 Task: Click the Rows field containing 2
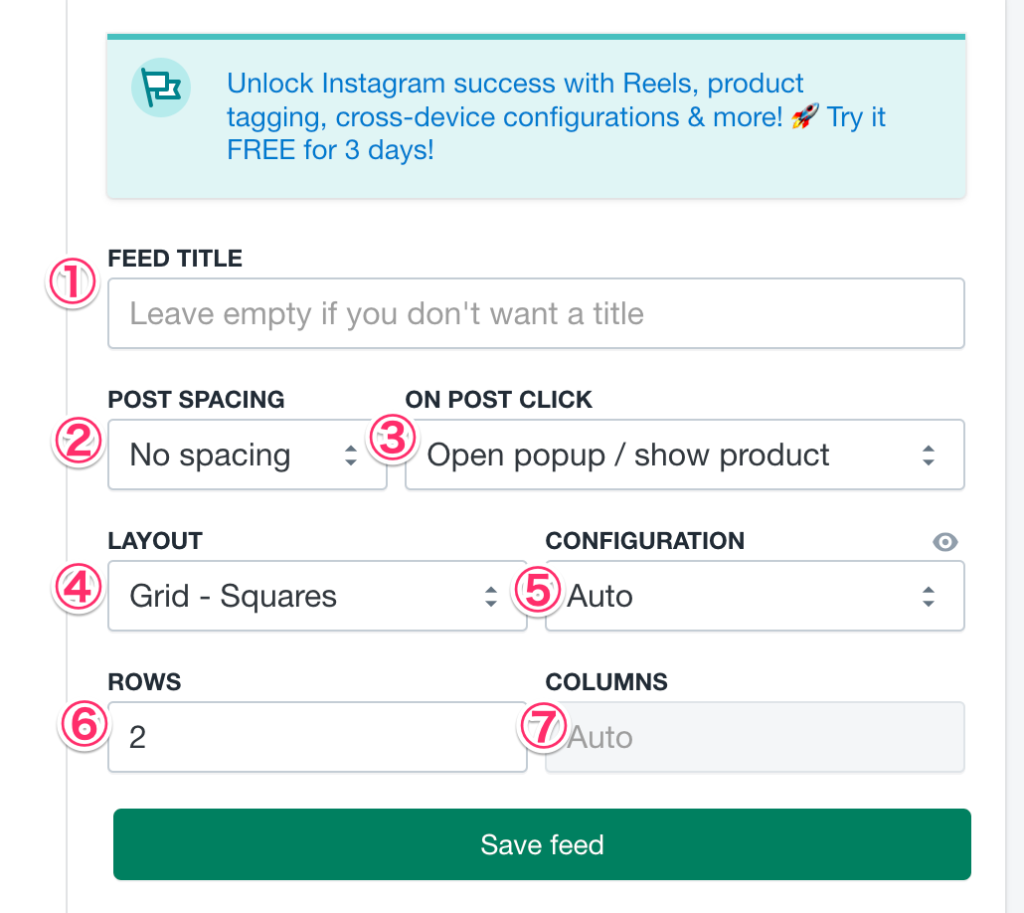(318, 738)
